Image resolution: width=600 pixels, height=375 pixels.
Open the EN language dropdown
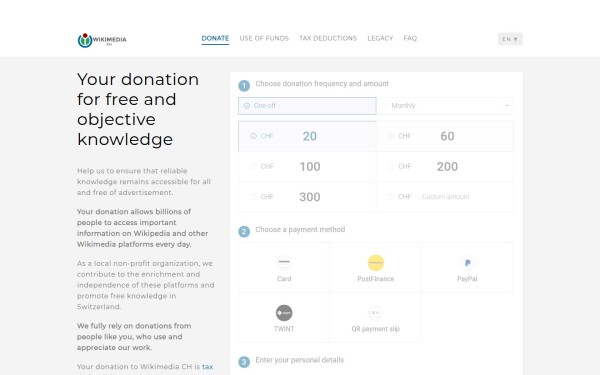tap(510, 39)
